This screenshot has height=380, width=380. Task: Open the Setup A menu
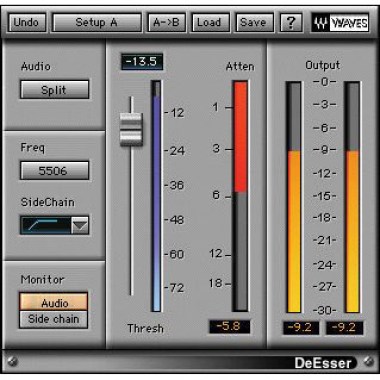coord(97,23)
